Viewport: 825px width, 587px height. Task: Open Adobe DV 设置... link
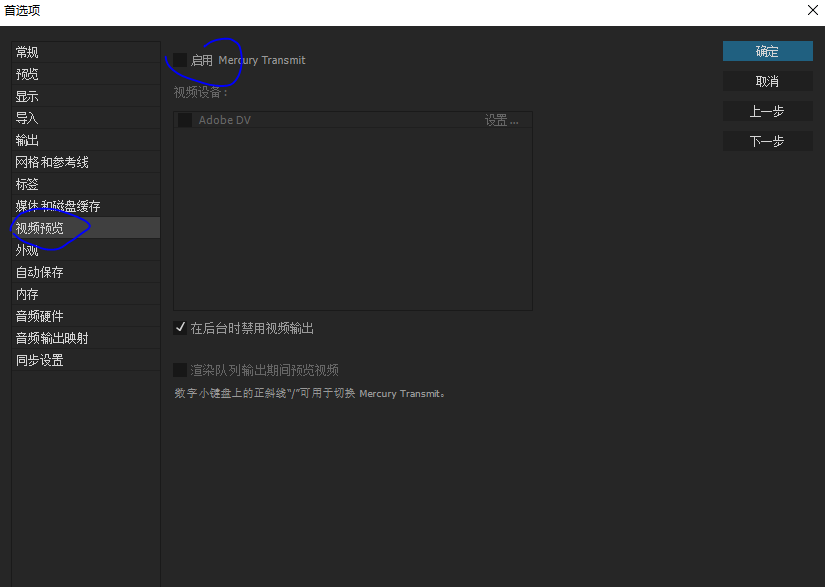[501, 120]
